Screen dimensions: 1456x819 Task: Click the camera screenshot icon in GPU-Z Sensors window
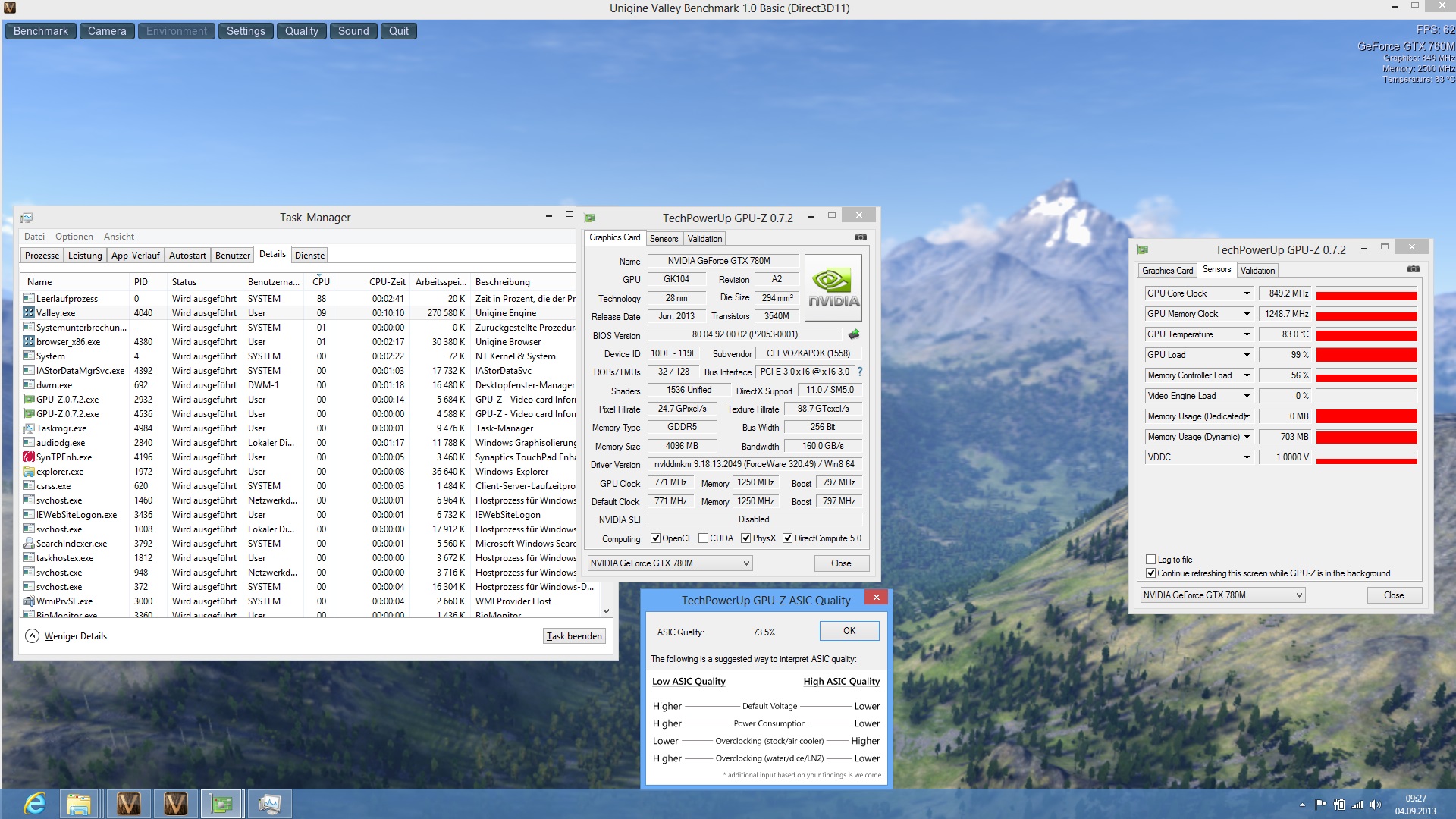point(1414,269)
